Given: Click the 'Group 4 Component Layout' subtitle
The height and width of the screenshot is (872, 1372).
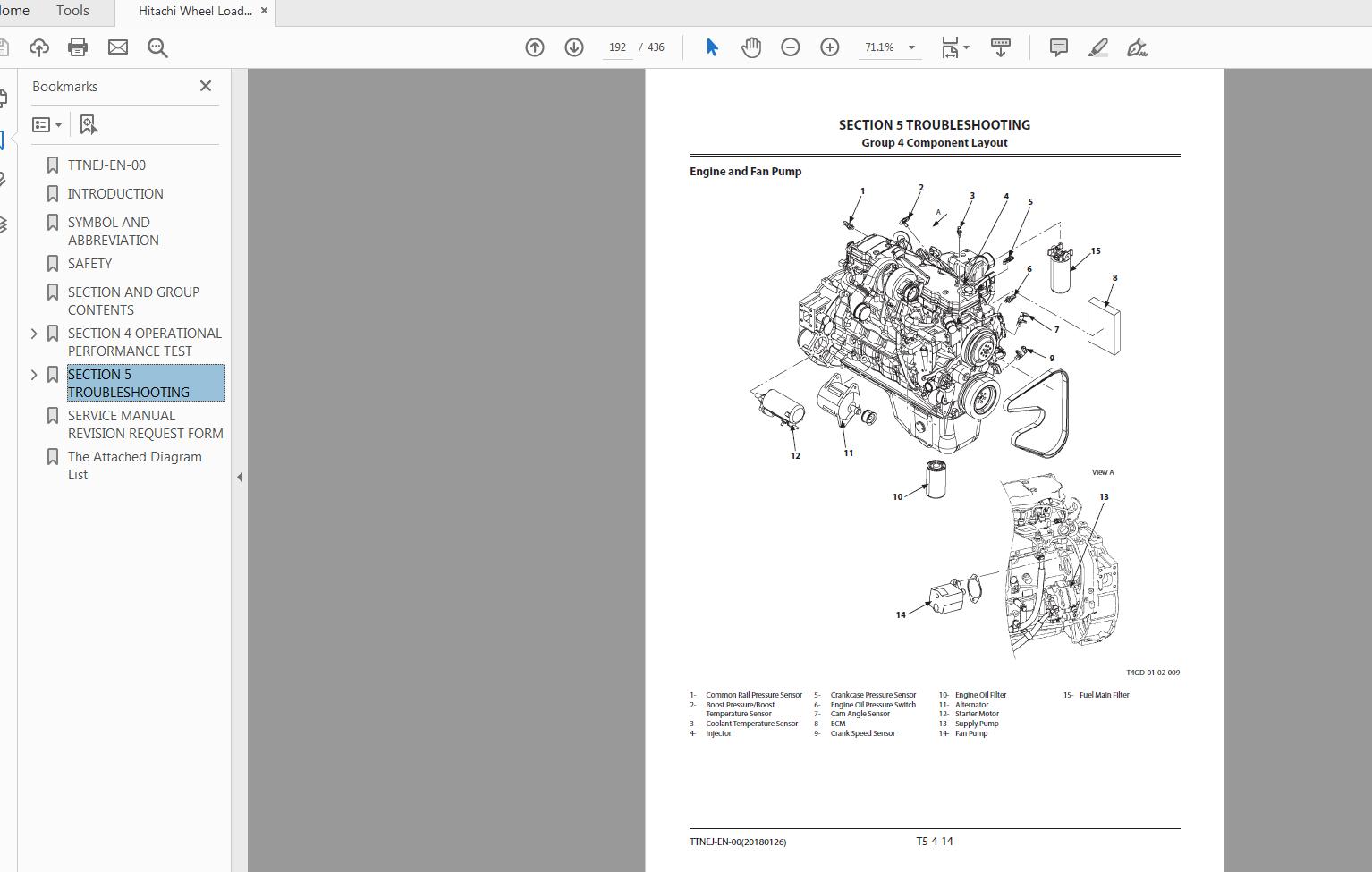Looking at the screenshot, I should coord(934,143).
